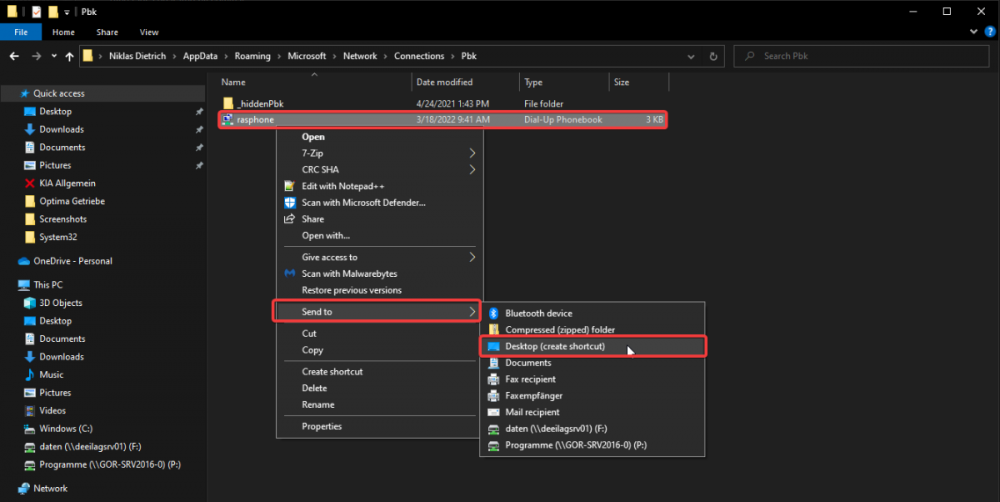This screenshot has width=1000, height=502.
Task: Expand the CRC SHA submenu
Action: [x=472, y=170]
